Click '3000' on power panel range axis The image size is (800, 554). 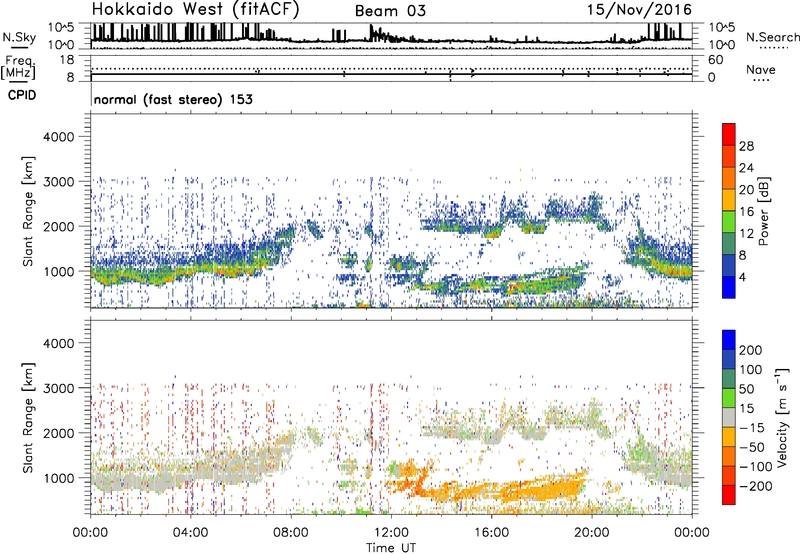[59, 182]
